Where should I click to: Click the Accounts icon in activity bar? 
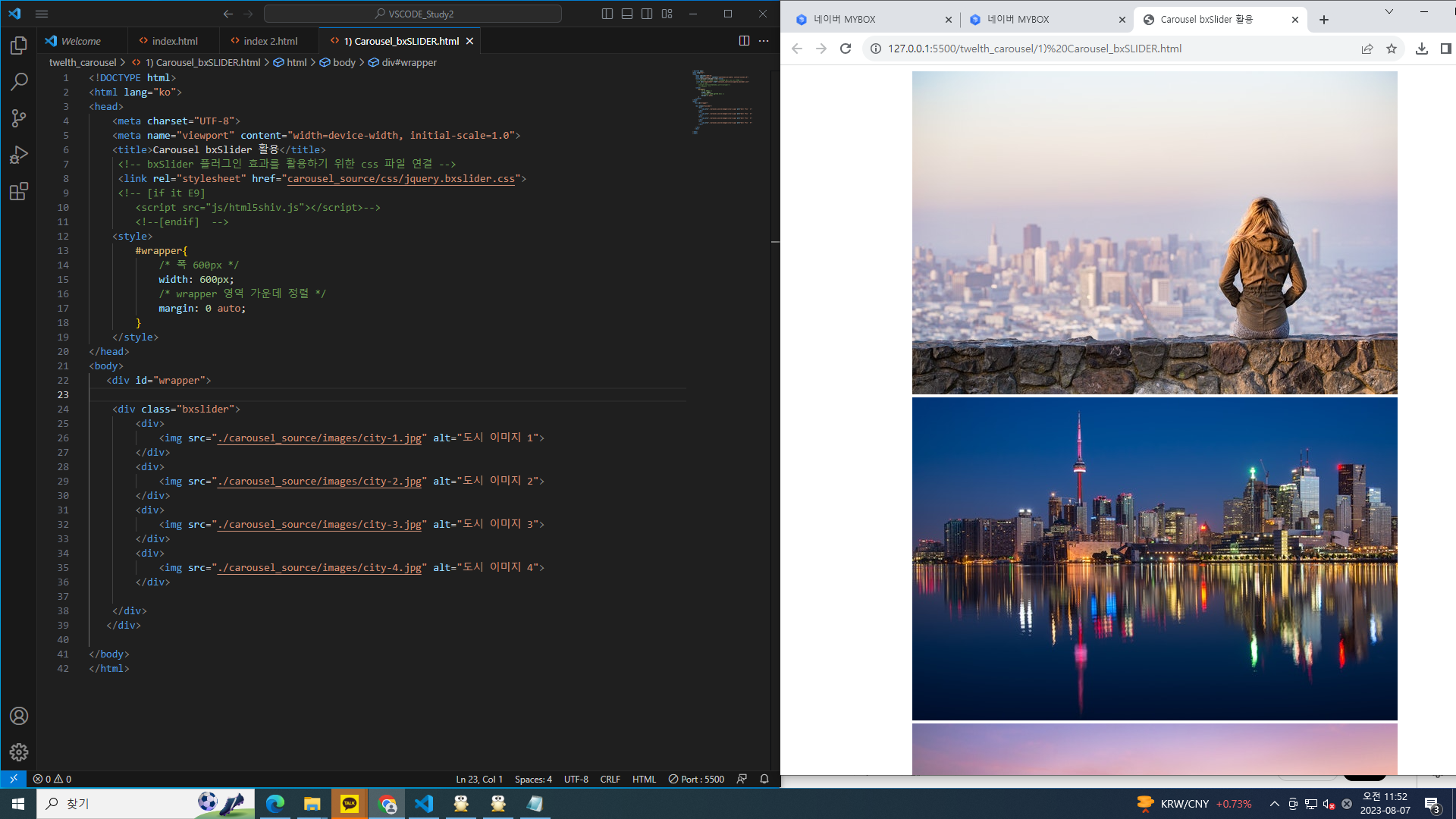pyautogui.click(x=19, y=716)
